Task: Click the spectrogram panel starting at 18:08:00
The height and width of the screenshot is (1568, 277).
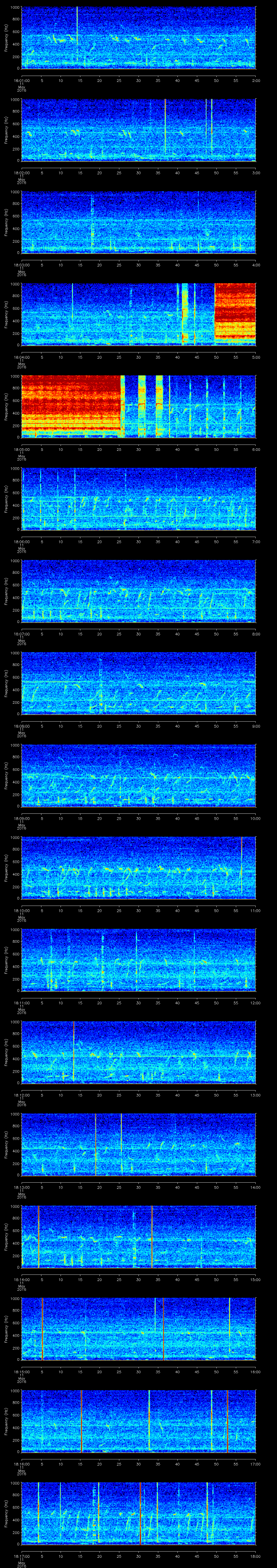Action: (138, 683)
